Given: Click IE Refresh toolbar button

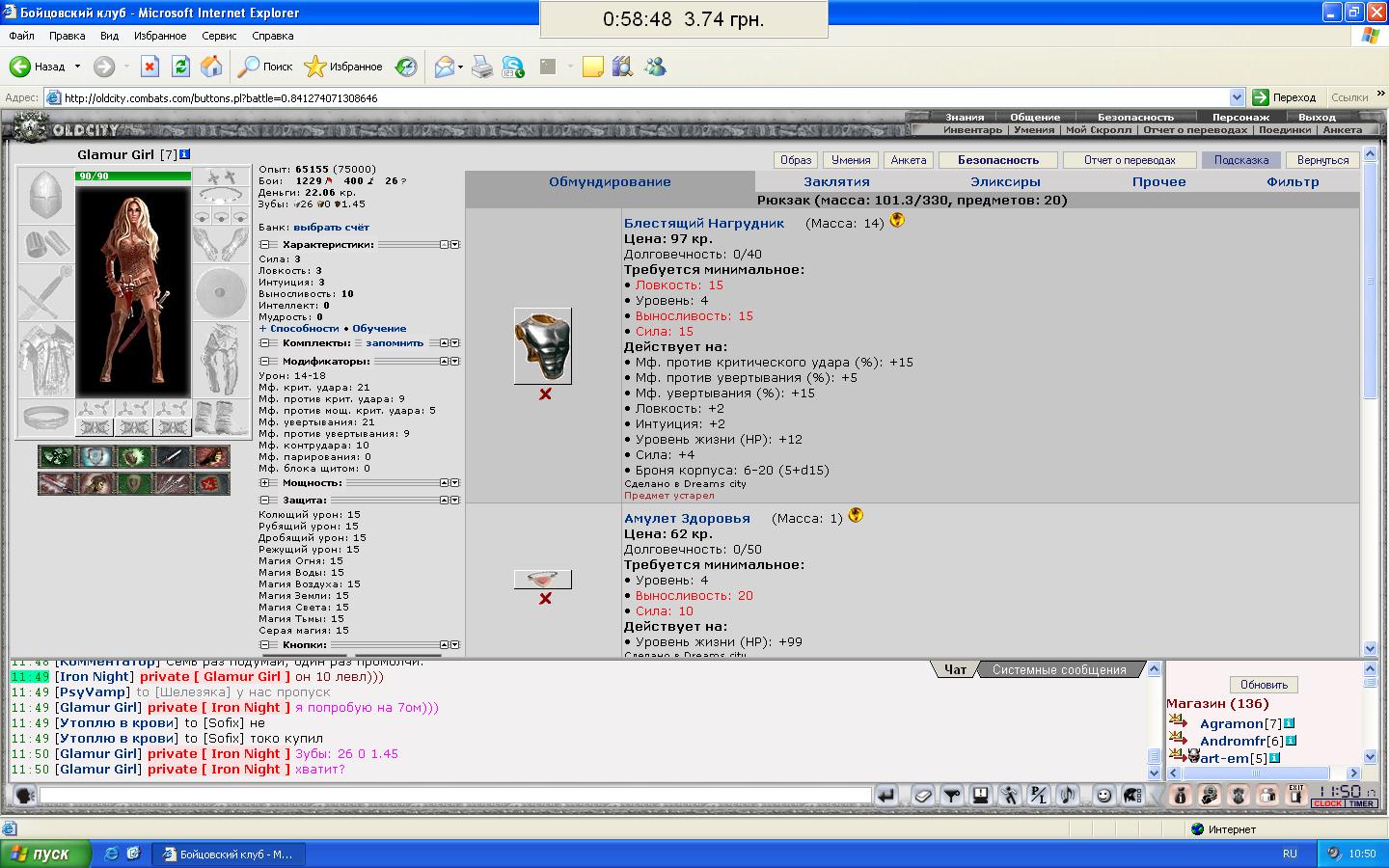Looking at the screenshot, I should pyautogui.click(x=180, y=67).
